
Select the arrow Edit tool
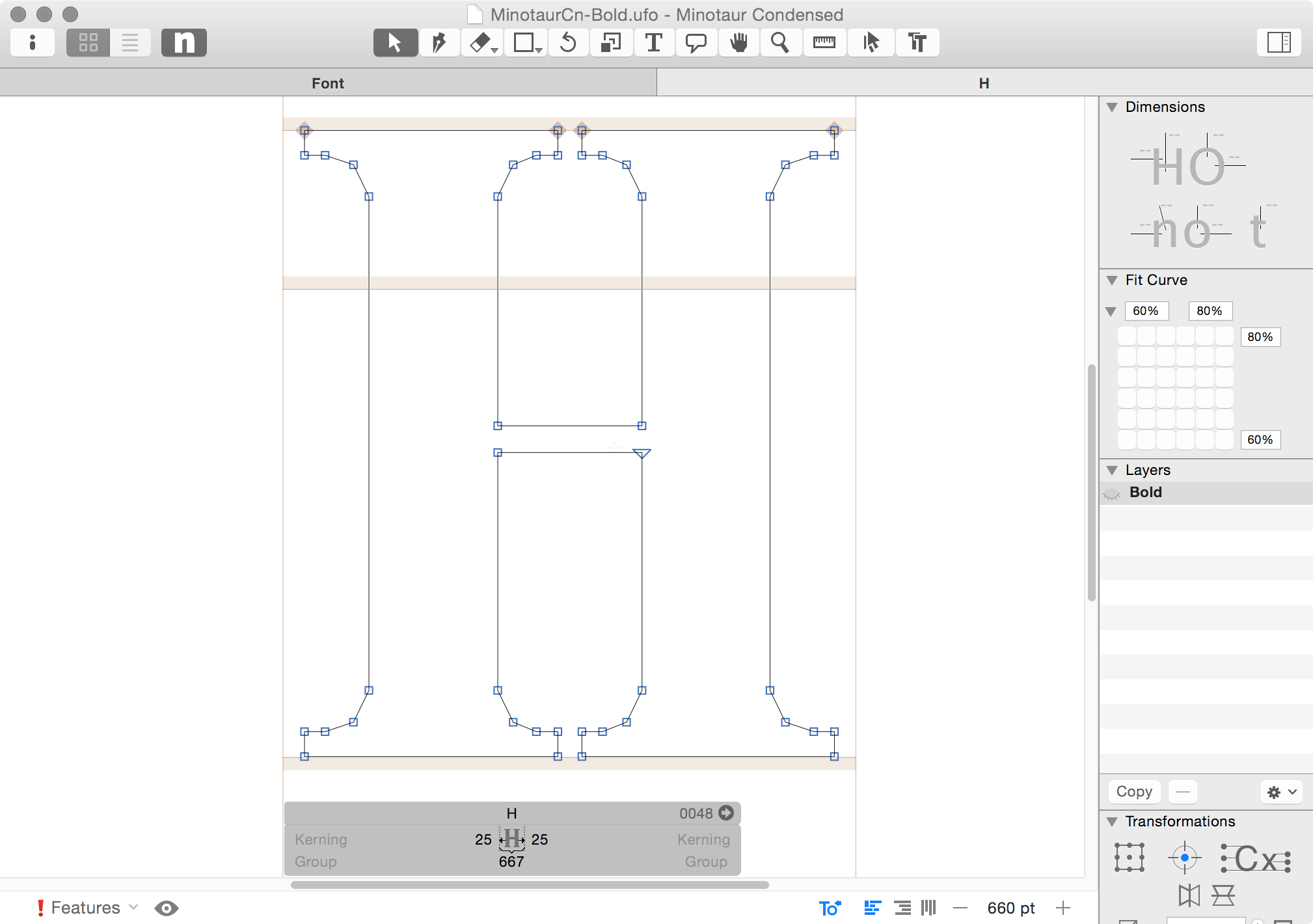click(395, 43)
